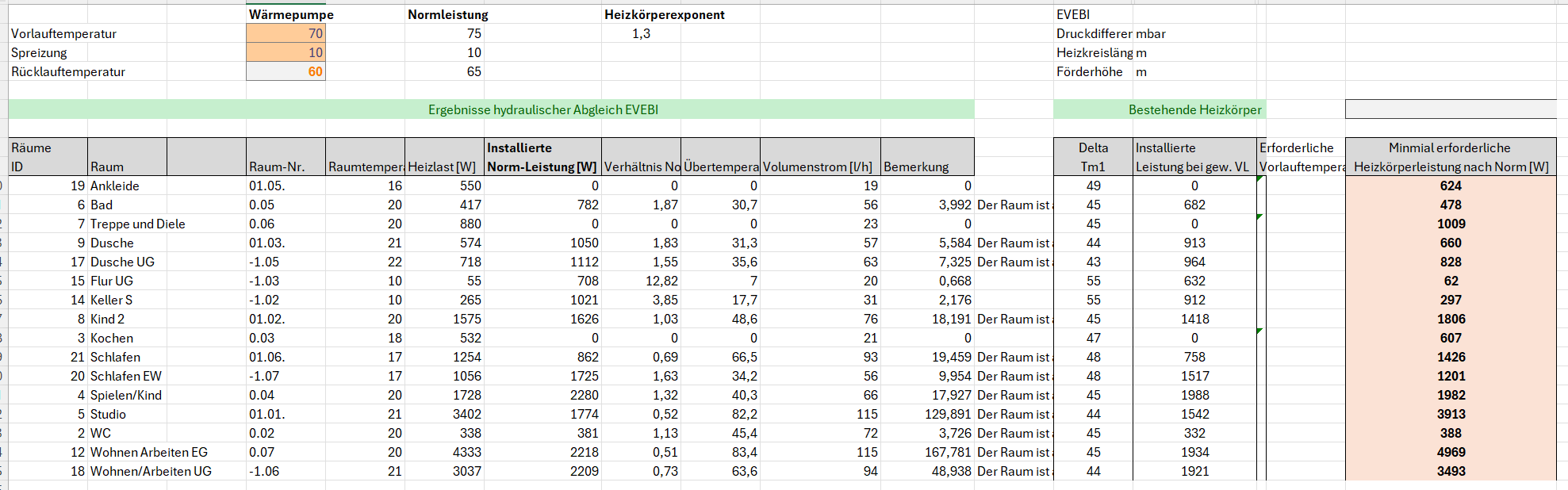Select the Wärmepumpe Vorlauftemperatur cell showing 70

click(x=286, y=33)
